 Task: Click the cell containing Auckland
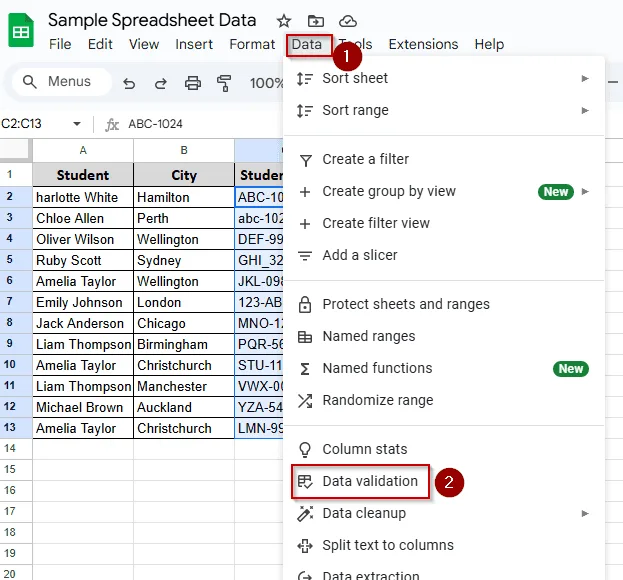point(184,407)
